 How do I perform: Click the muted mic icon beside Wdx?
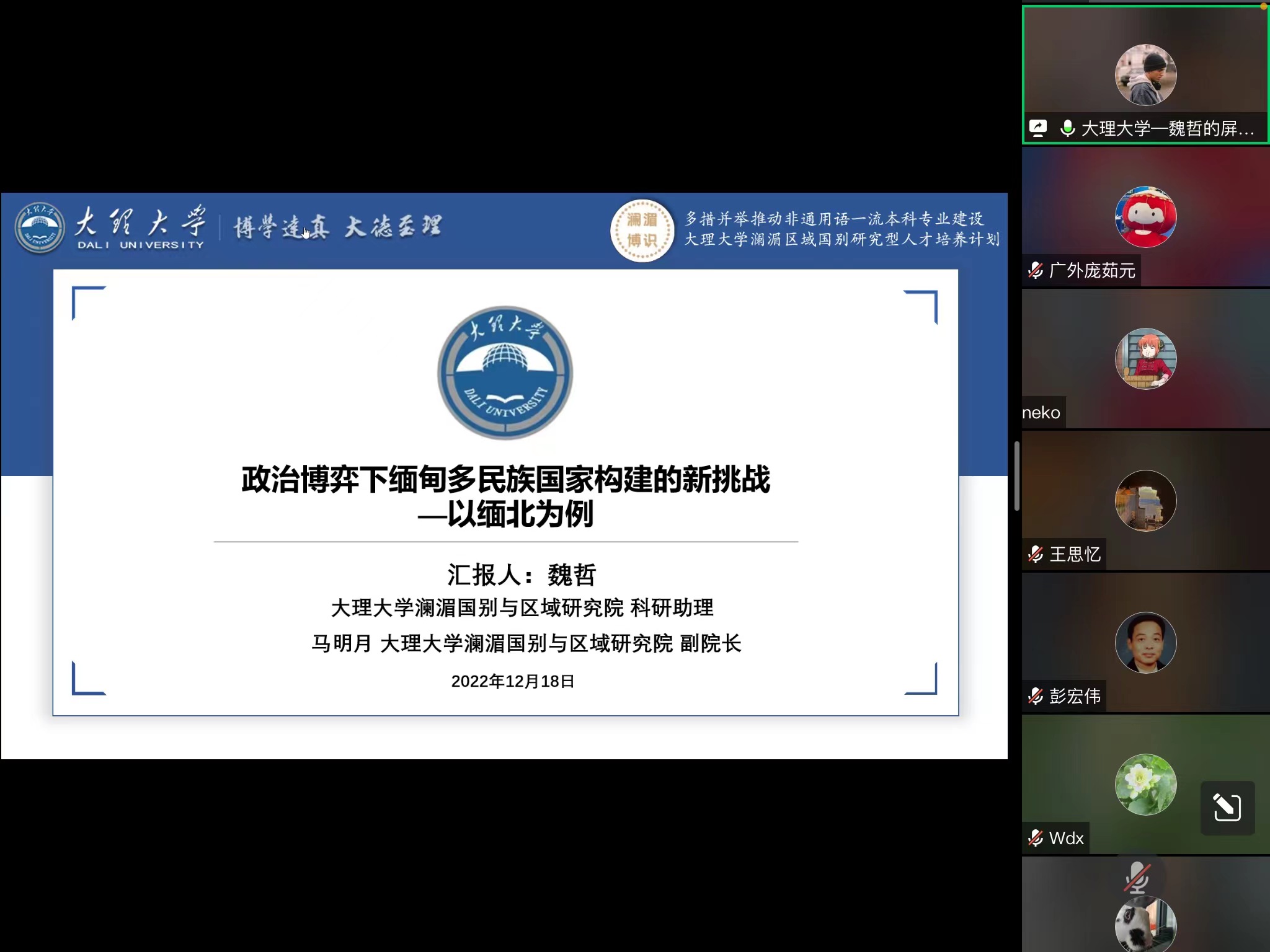[x=1036, y=838]
